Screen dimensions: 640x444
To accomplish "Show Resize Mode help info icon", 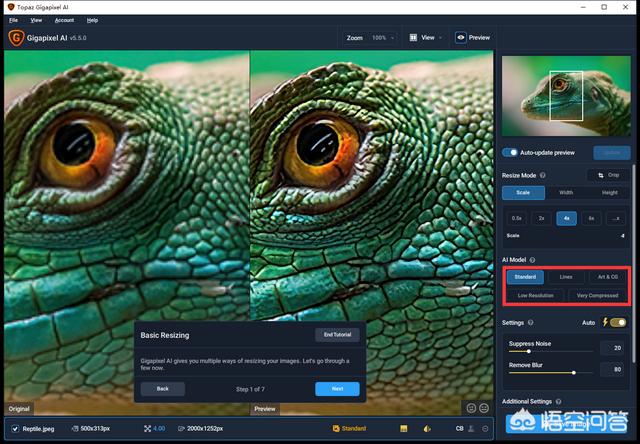I will [543, 175].
